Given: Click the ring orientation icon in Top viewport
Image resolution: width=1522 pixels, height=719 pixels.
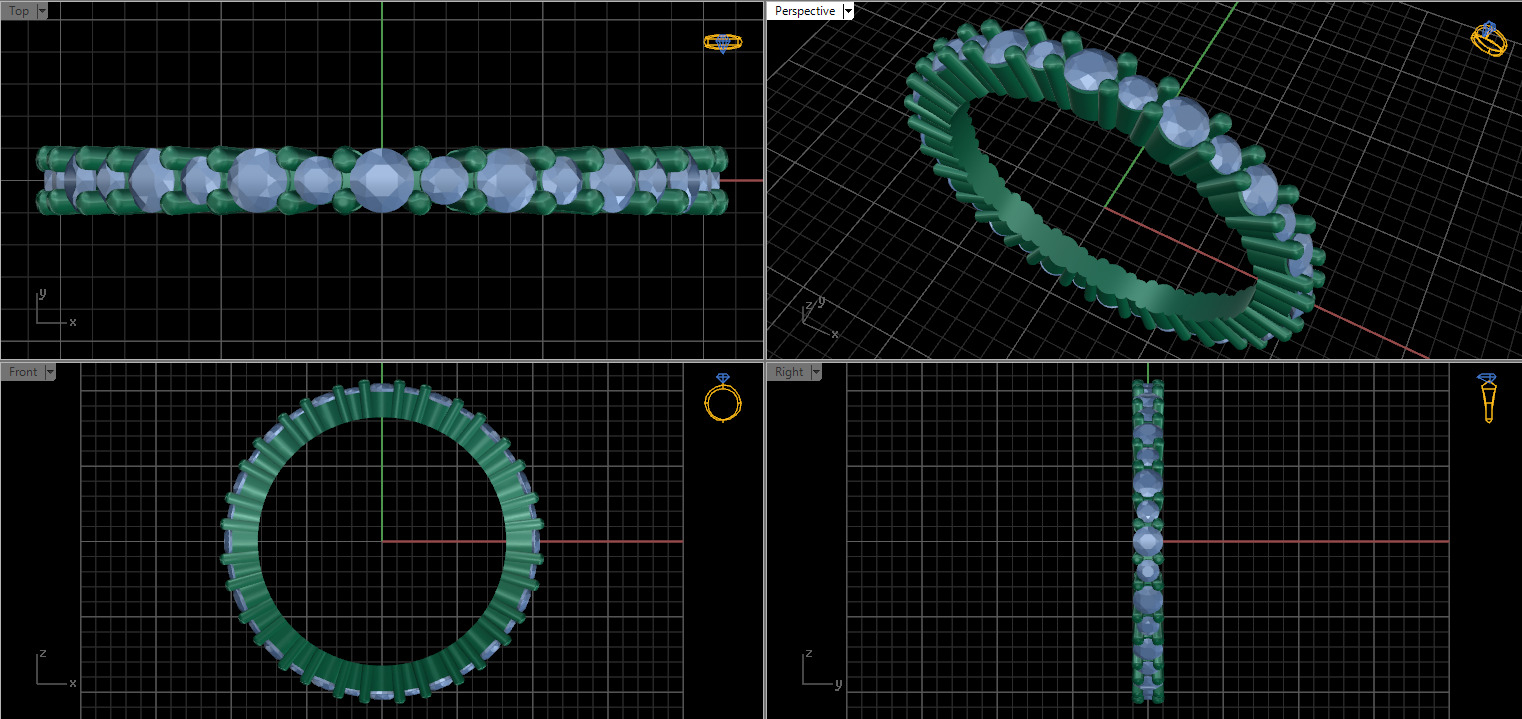Looking at the screenshot, I should [x=723, y=43].
